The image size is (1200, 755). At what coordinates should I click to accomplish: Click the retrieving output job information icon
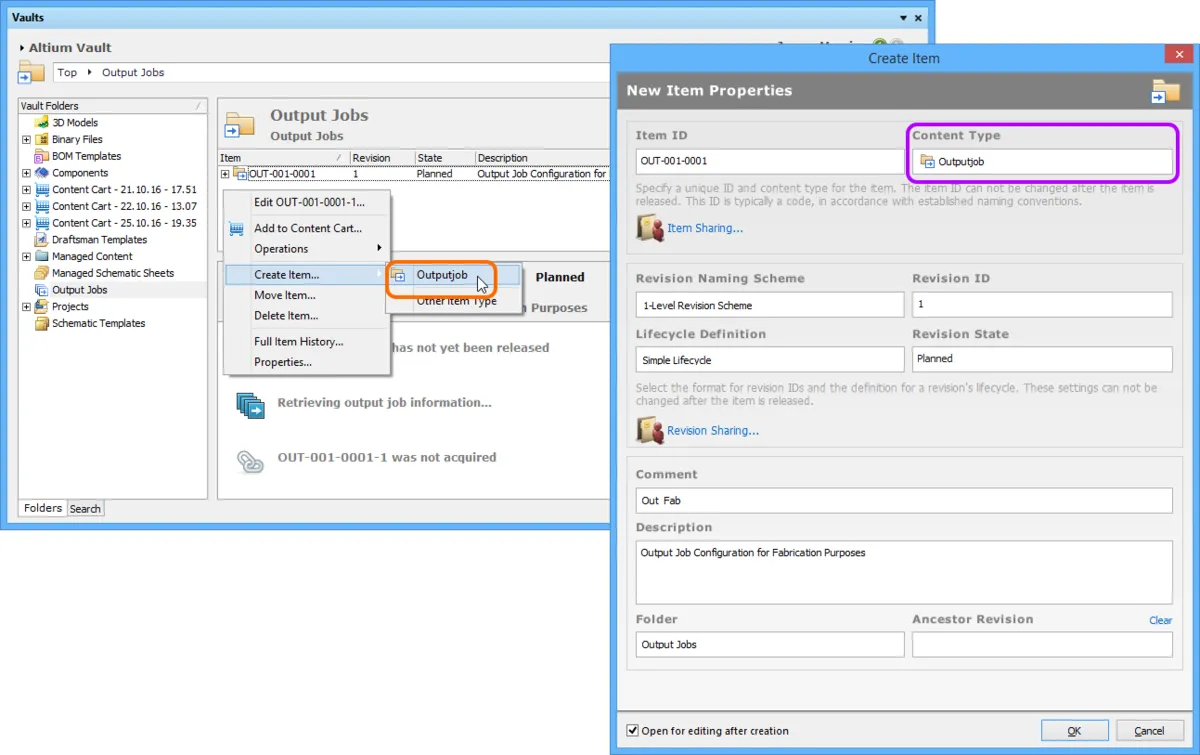[250, 404]
